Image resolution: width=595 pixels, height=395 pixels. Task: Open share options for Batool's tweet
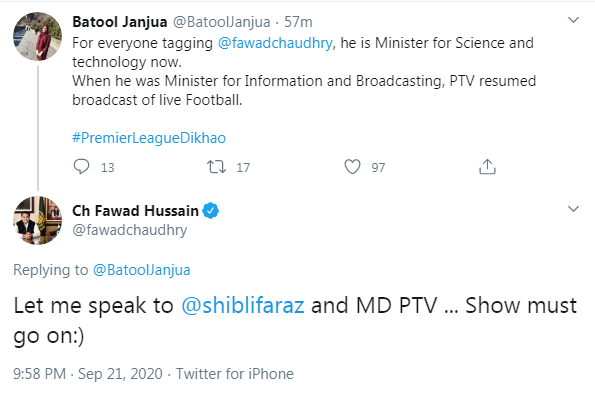pos(487,166)
